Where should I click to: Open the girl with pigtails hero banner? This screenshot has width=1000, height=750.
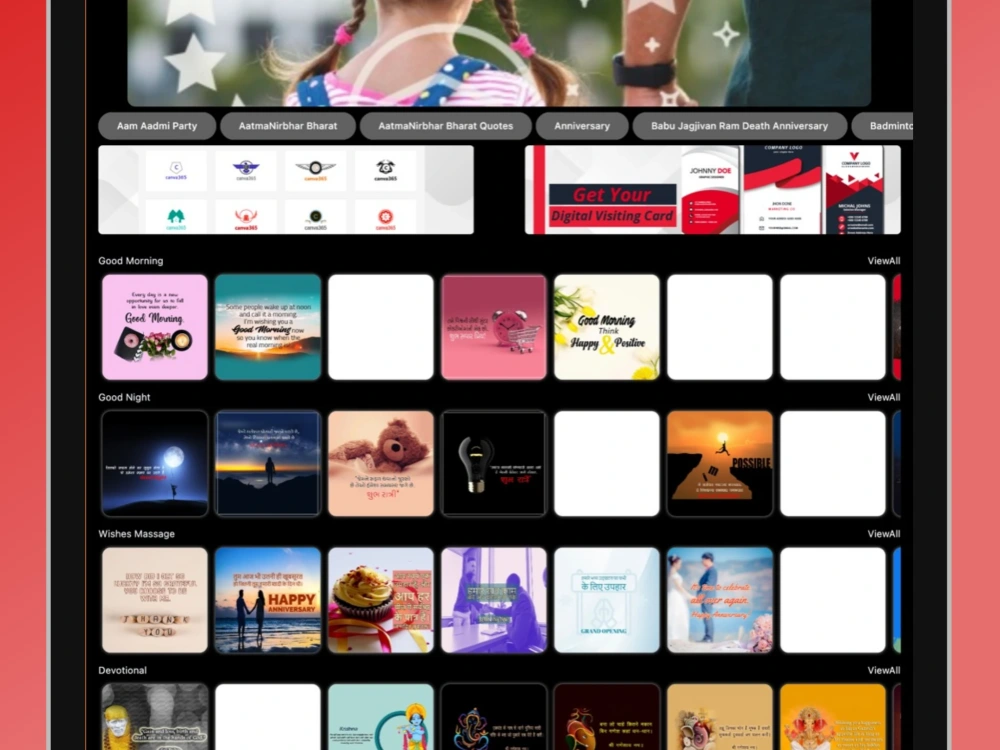pos(499,53)
